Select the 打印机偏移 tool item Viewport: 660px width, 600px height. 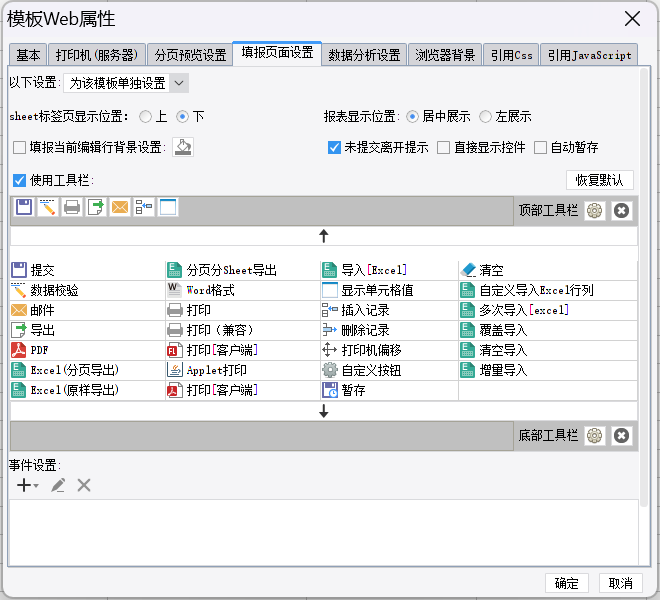pos(389,350)
